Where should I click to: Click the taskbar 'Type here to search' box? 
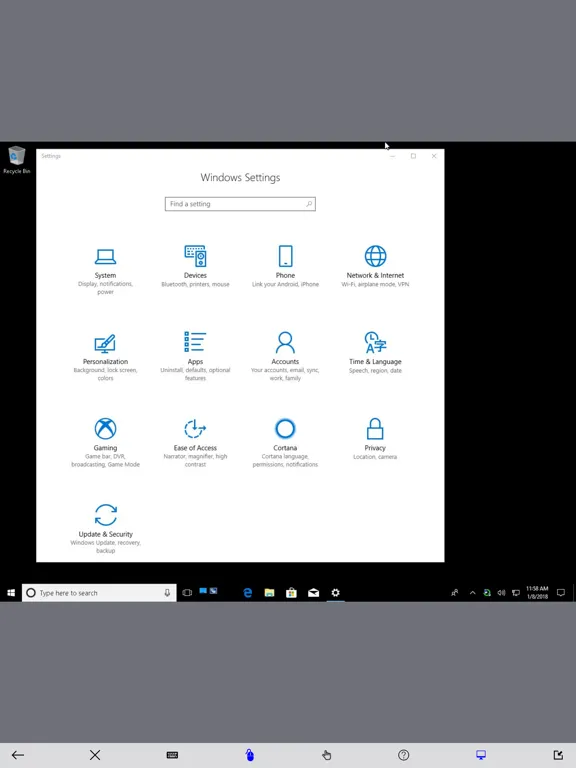tap(99, 593)
